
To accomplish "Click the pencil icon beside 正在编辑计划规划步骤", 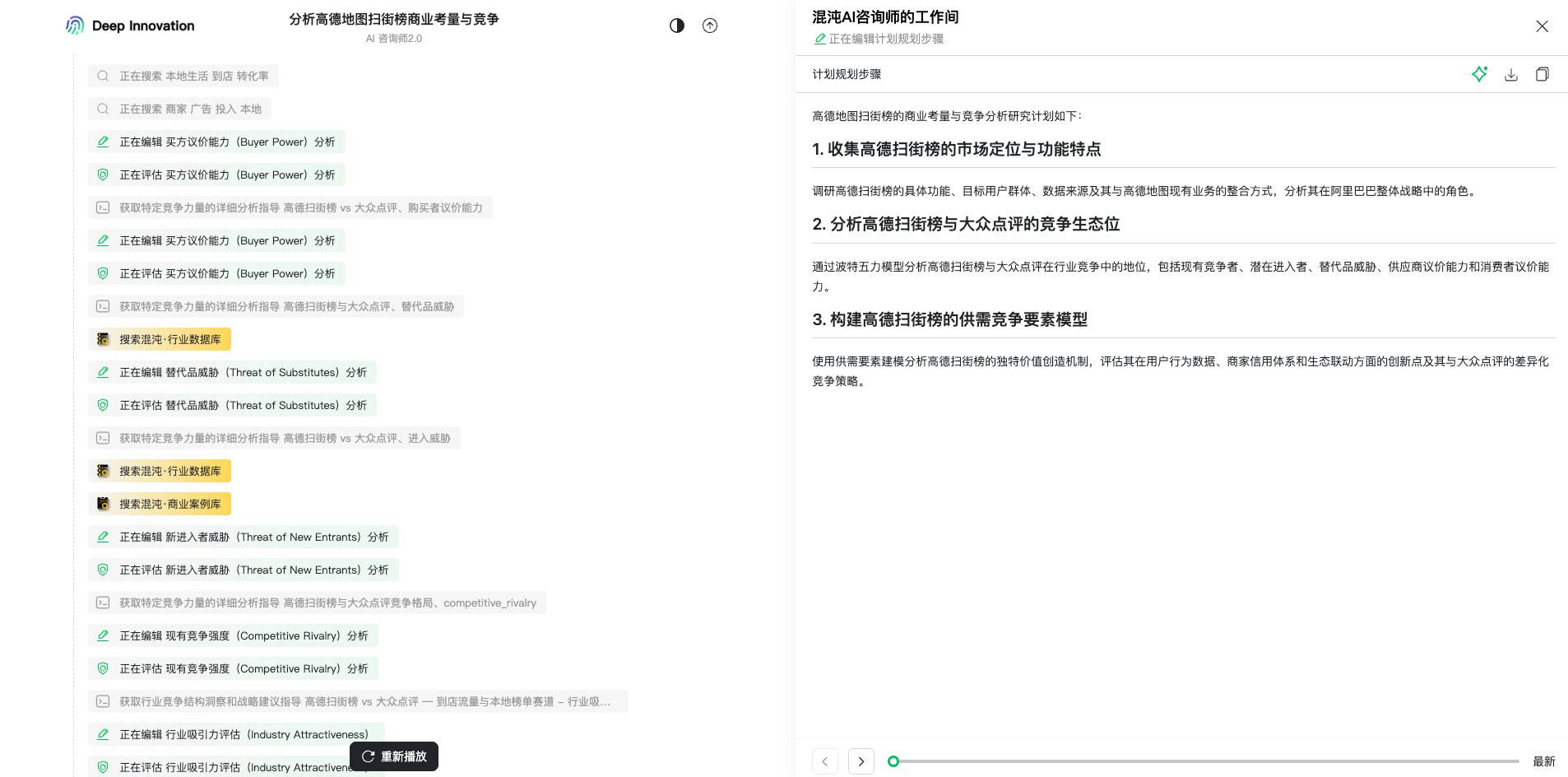I will click(820, 38).
